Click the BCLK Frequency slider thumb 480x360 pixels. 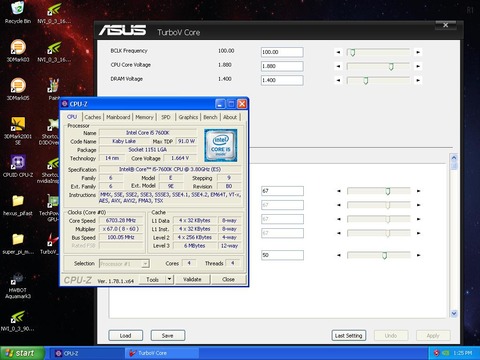click(353, 52)
